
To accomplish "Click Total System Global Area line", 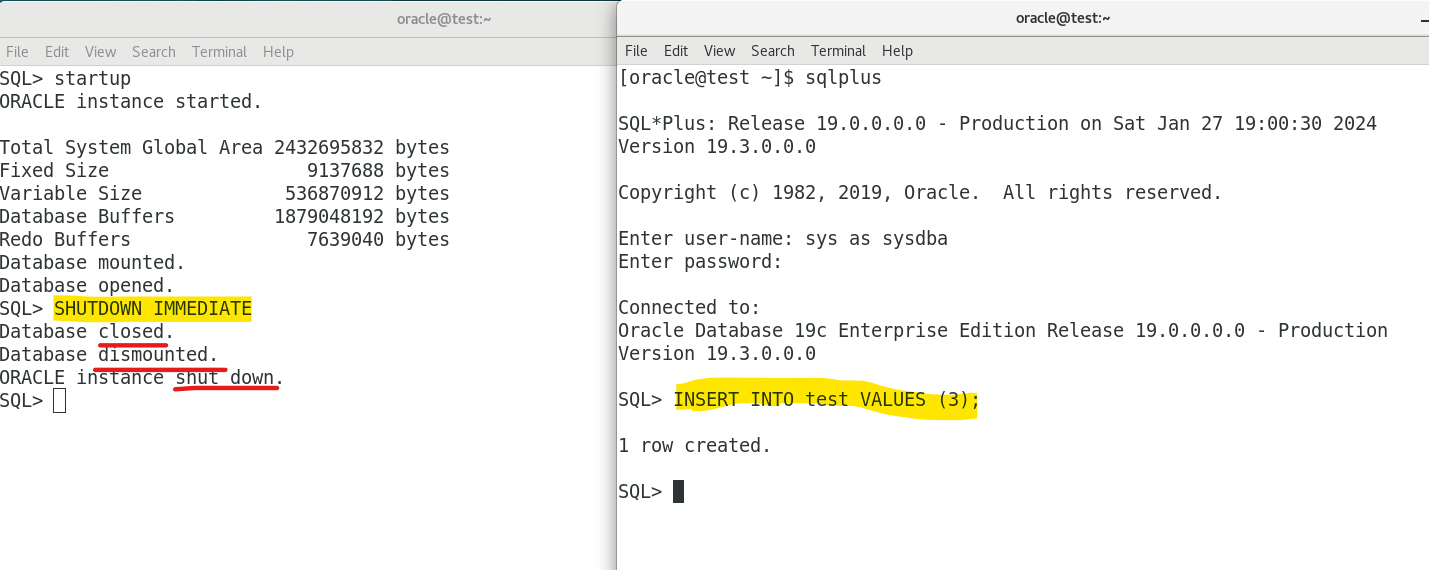I will point(225,147).
